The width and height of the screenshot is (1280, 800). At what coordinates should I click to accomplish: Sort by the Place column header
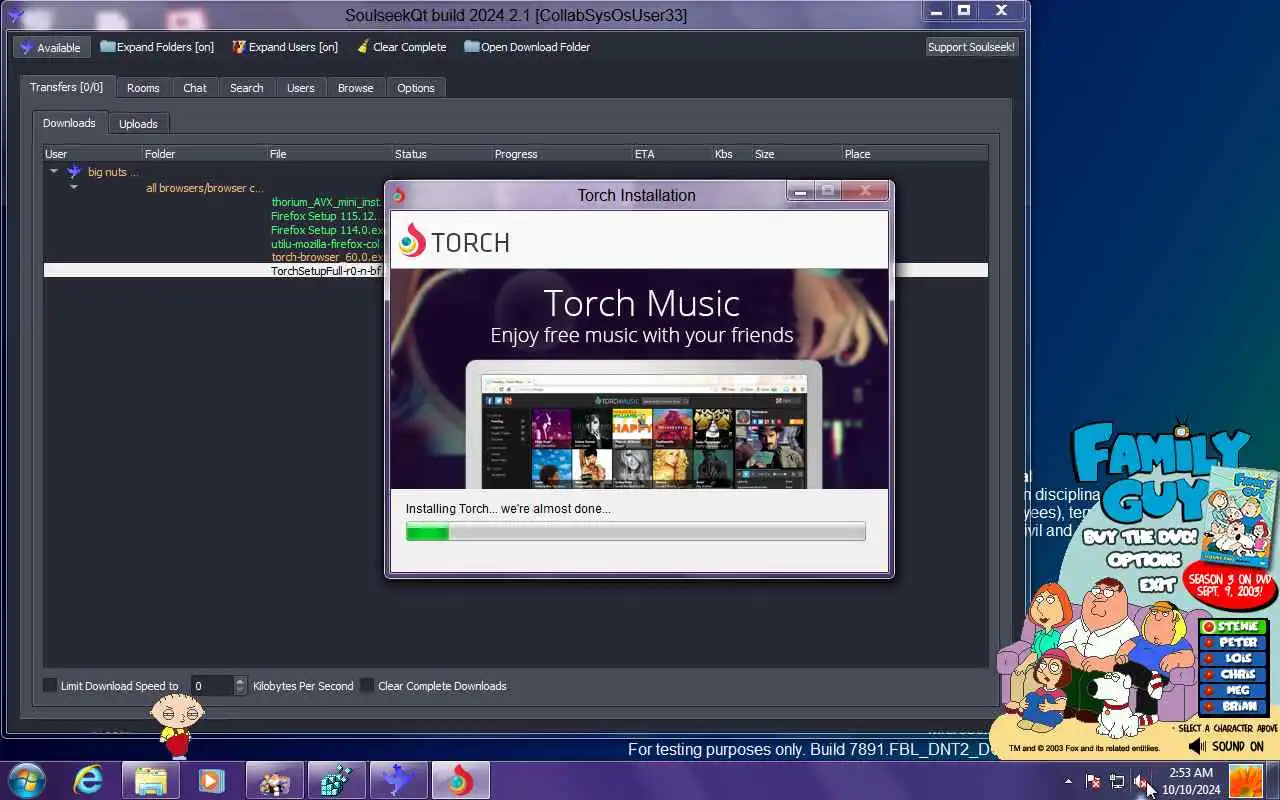(915, 154)
